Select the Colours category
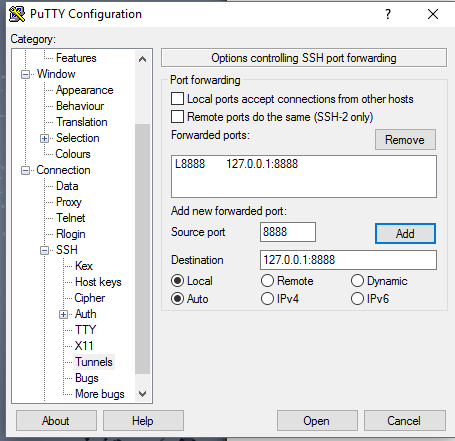Screen dimensions: 455x441 click(73, 154)
